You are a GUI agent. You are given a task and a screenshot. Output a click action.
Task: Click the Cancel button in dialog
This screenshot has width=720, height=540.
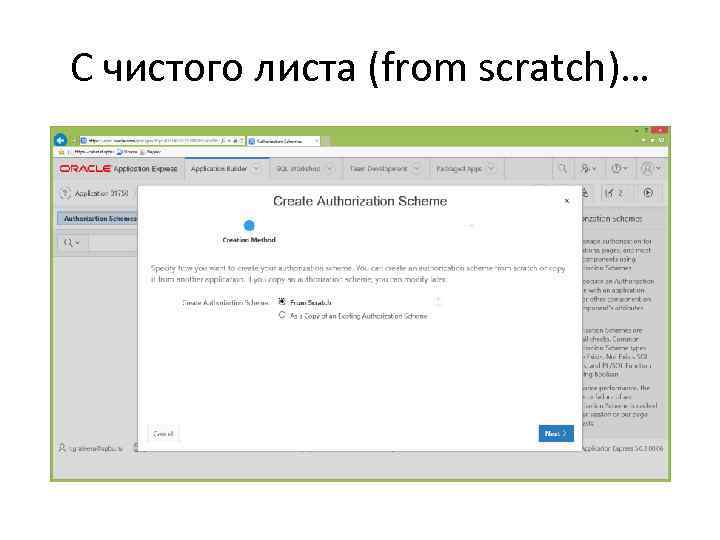pyautogui.click(x=163, y=434)
